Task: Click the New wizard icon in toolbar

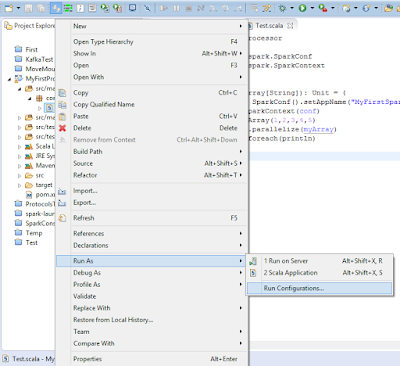Action: 9,8
